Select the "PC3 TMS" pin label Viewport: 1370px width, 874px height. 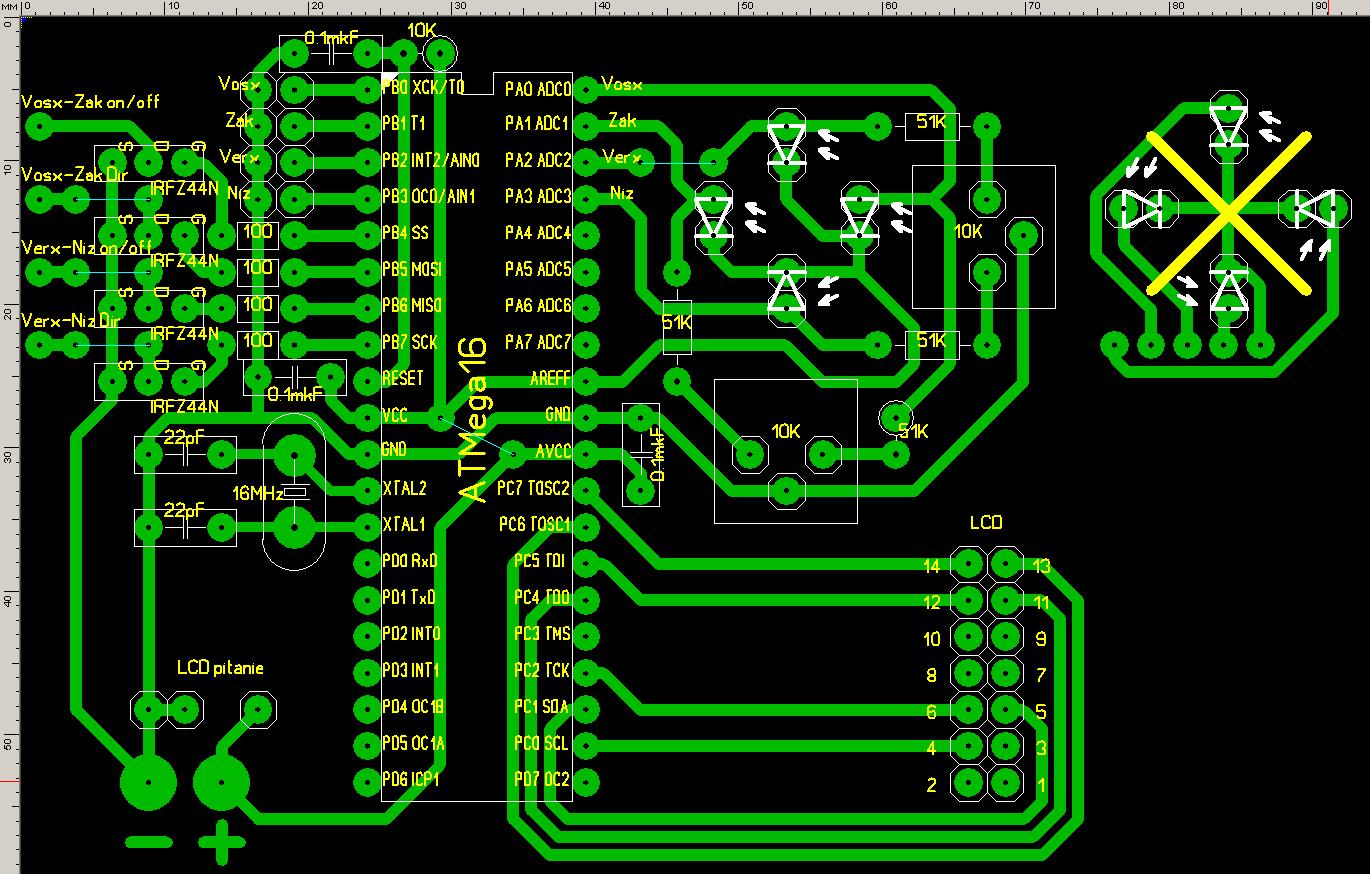click(x=542, y=634)
